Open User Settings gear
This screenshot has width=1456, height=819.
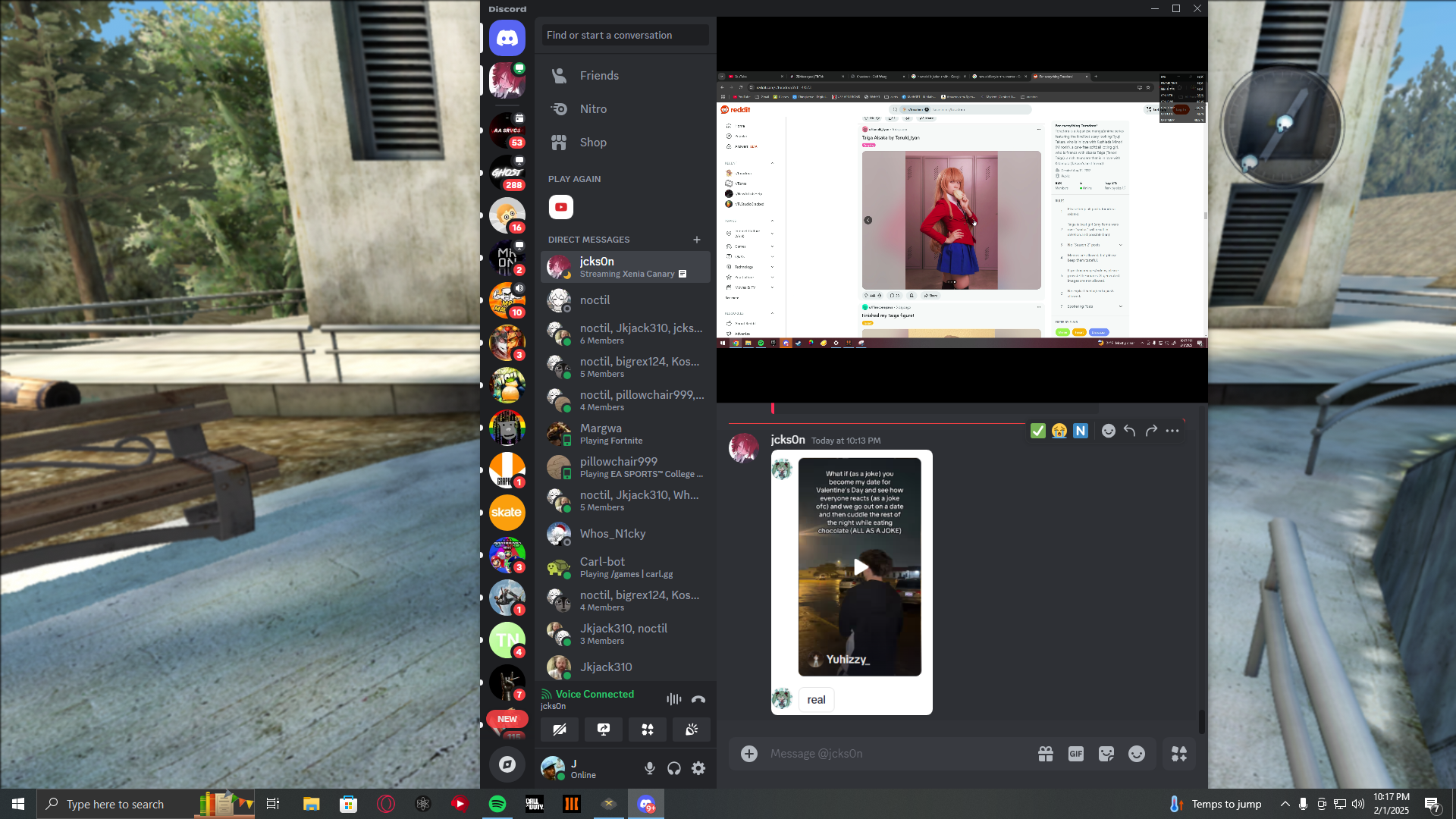click(698, 768)
